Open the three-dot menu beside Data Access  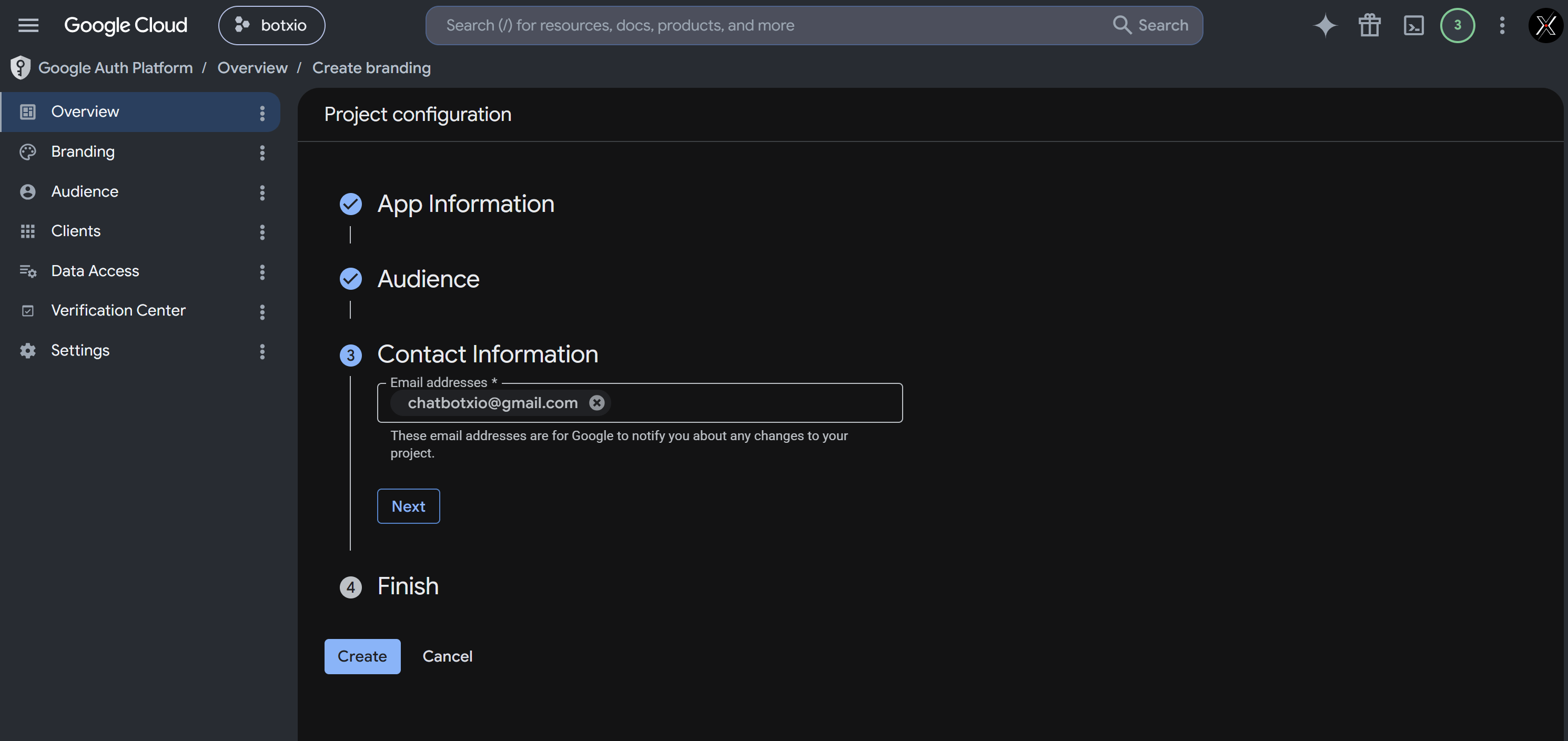262,272
